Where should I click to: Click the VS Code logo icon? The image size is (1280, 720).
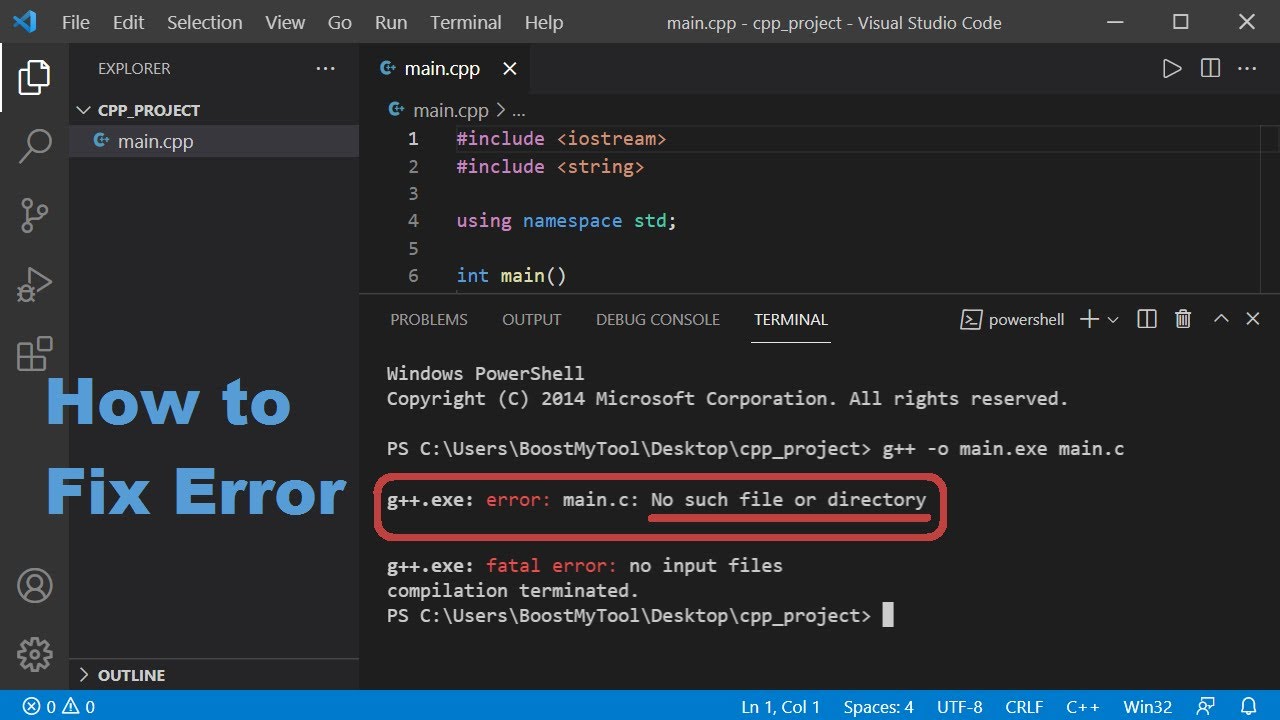[24, 22]
